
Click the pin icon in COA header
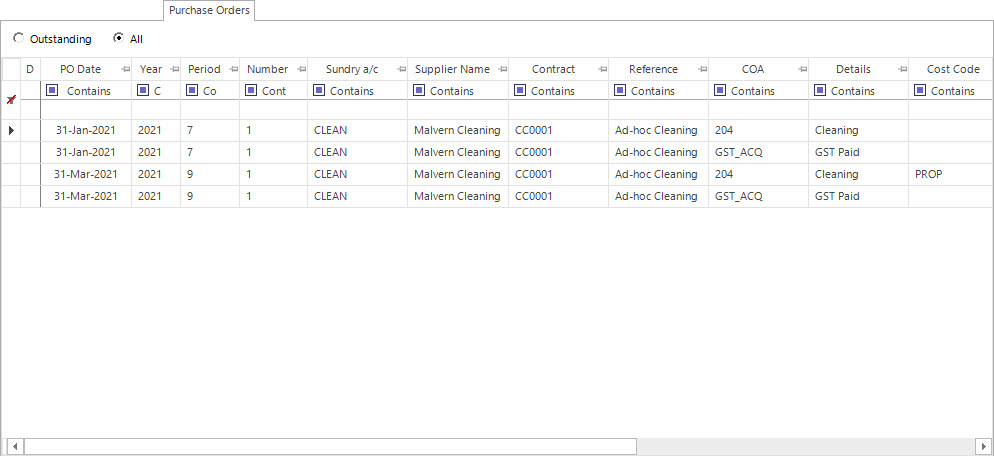pyautogui.click(x=801, y=70)
